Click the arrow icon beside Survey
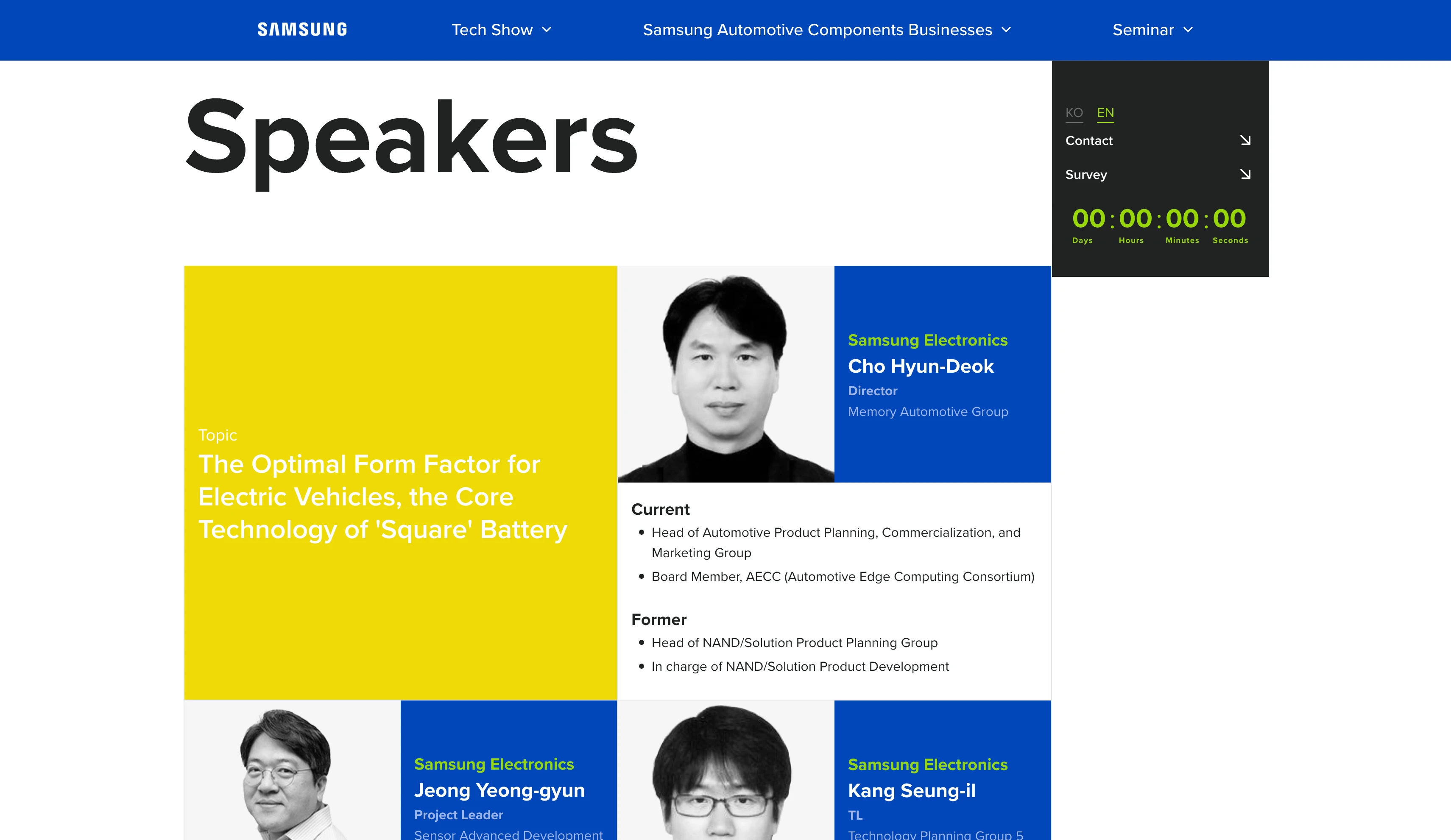 tap(1245, 174)
